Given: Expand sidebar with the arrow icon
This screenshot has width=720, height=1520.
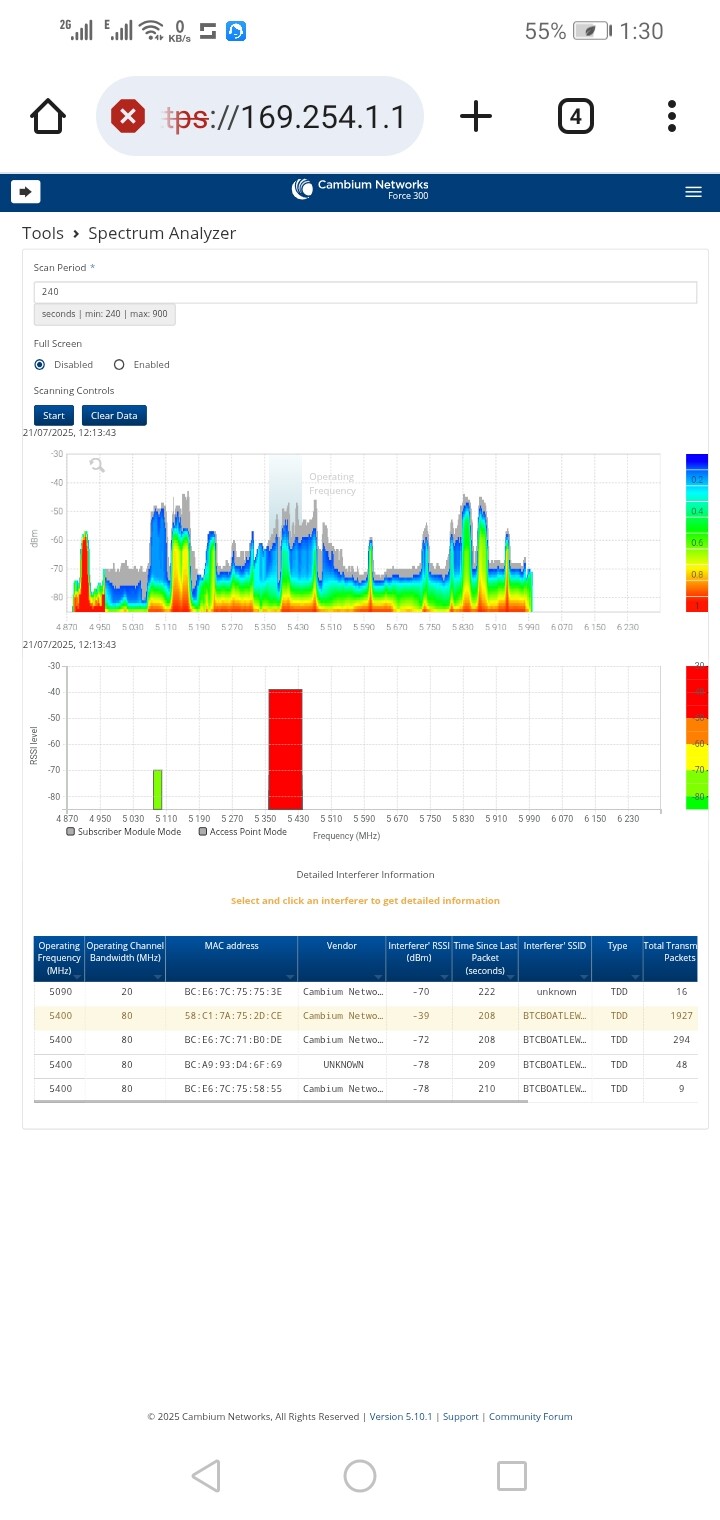Looking at the screenshot, I should 25,191.
